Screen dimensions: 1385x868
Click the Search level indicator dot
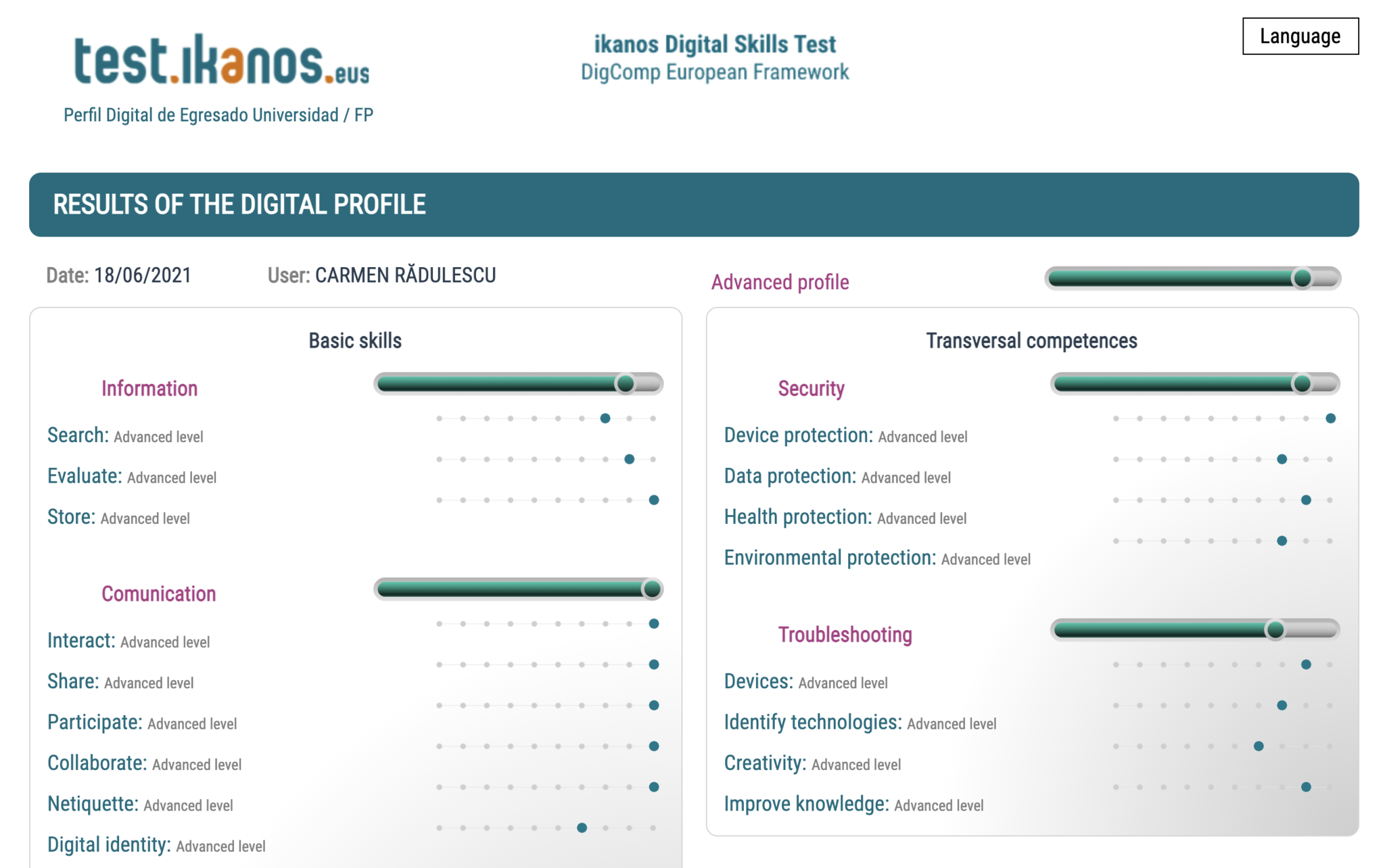point(605,418)
